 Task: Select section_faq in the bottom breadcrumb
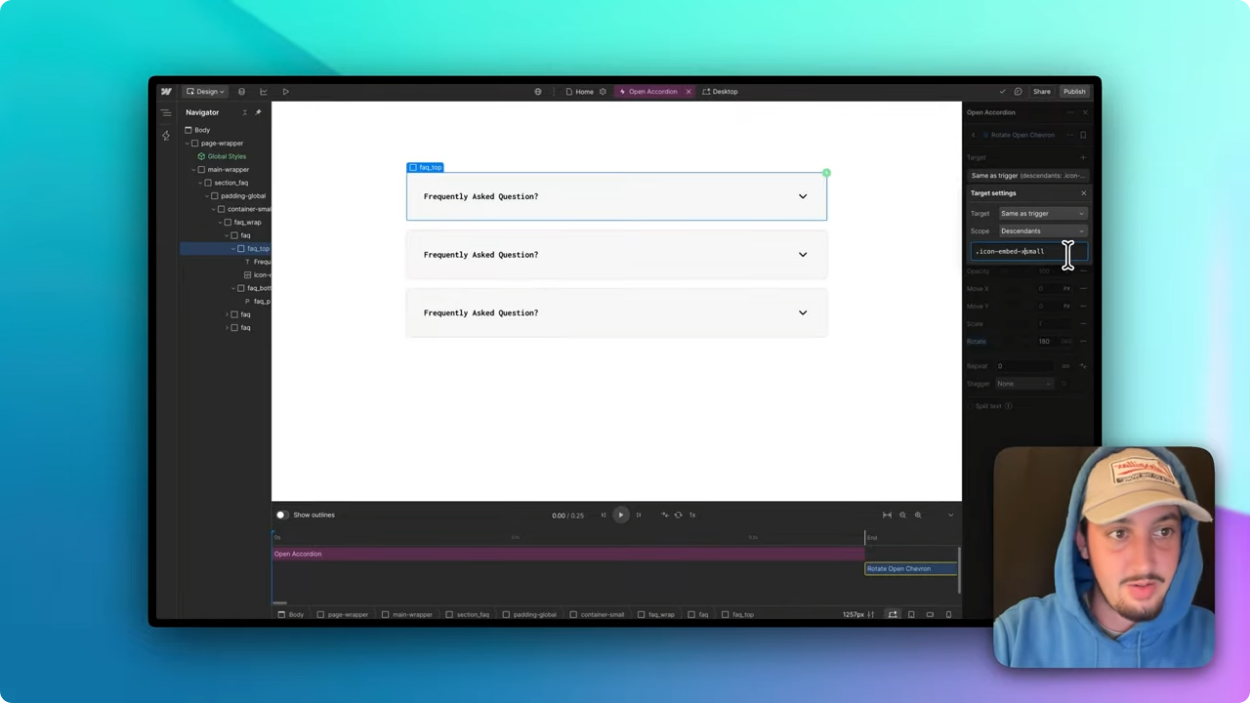tap(468, 614)
